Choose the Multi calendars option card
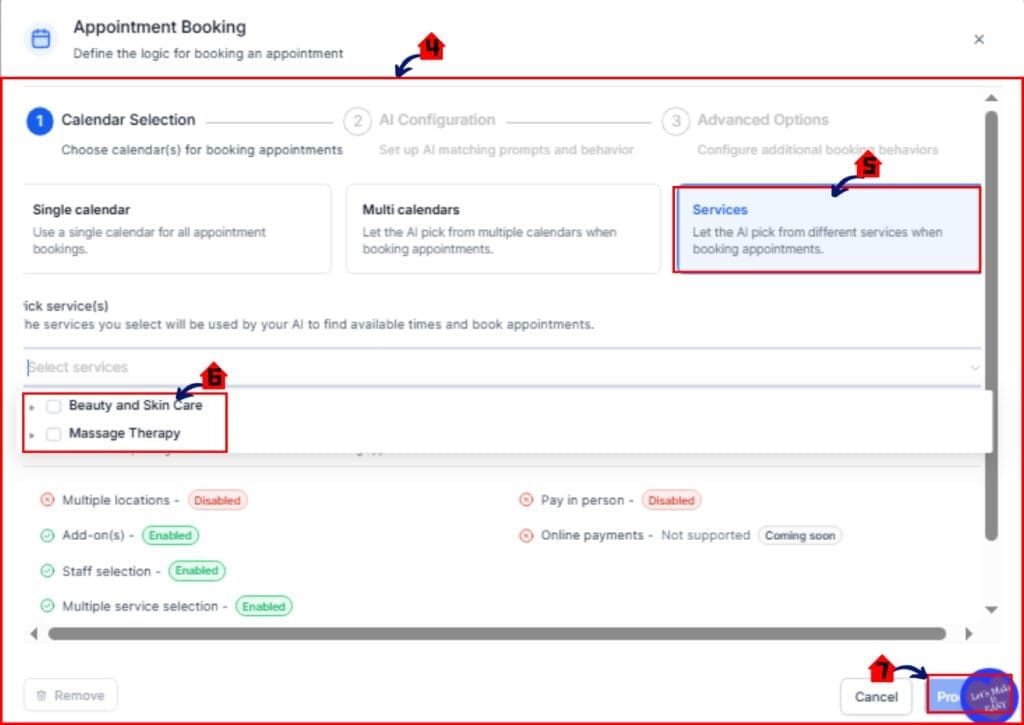Viewport: 1024px width, 725px height. click(503, 228)
